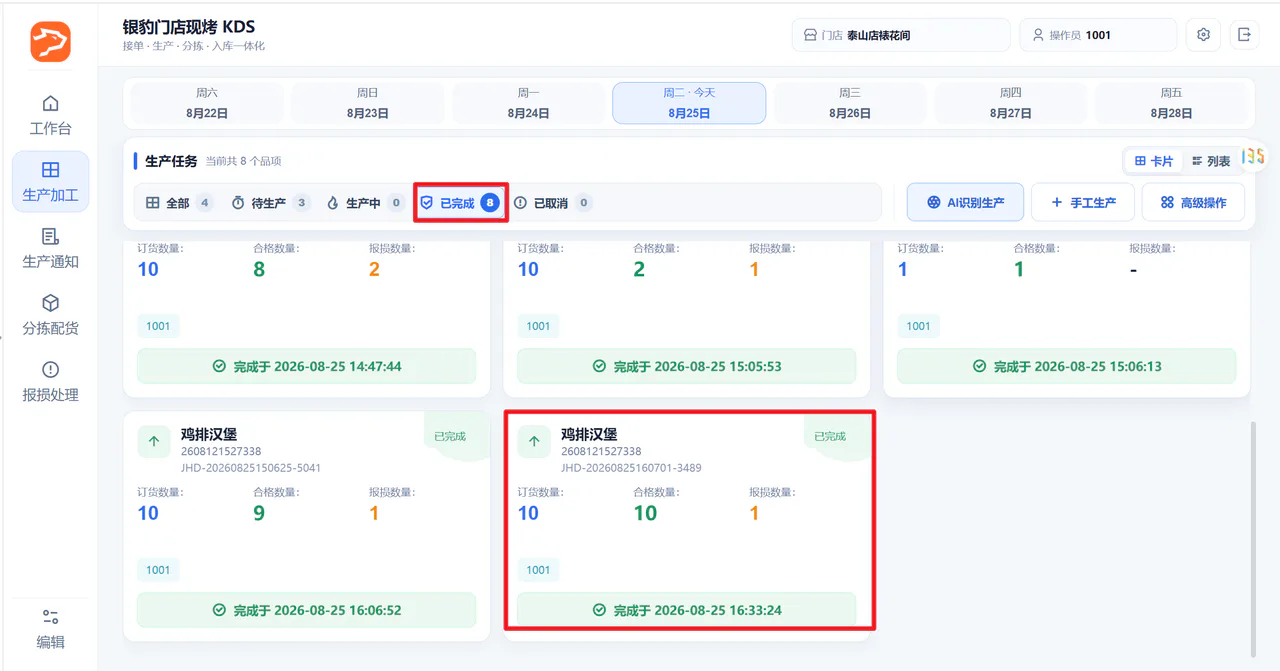Viewport: 1280px width, 671px height.
Task: Click the 完成于 2026-08-25 16:33:24 status bar
Action: tap(687, 610)
